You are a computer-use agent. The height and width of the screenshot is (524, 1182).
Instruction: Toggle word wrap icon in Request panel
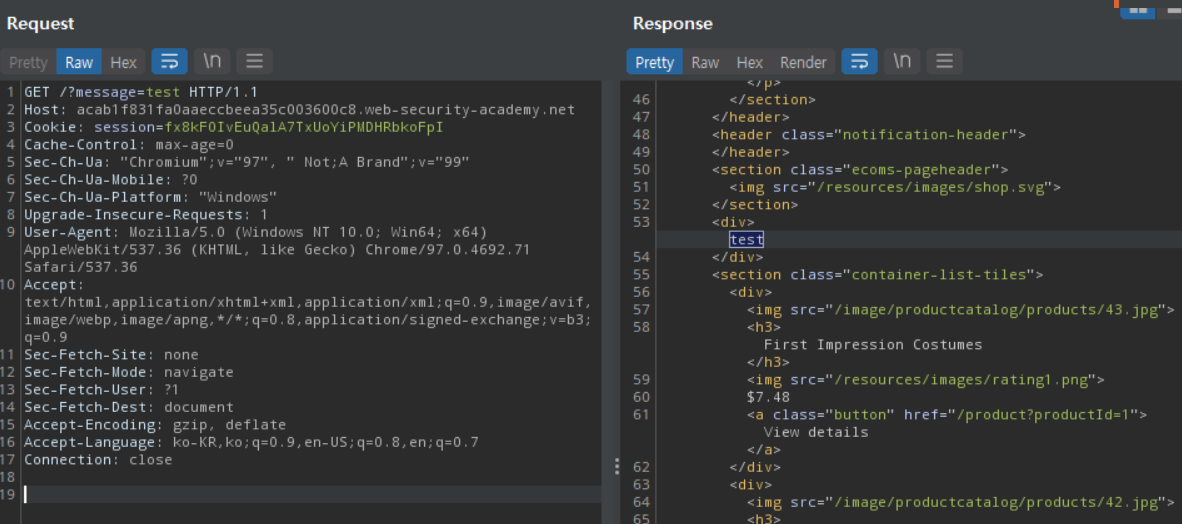tap(169, 62)
